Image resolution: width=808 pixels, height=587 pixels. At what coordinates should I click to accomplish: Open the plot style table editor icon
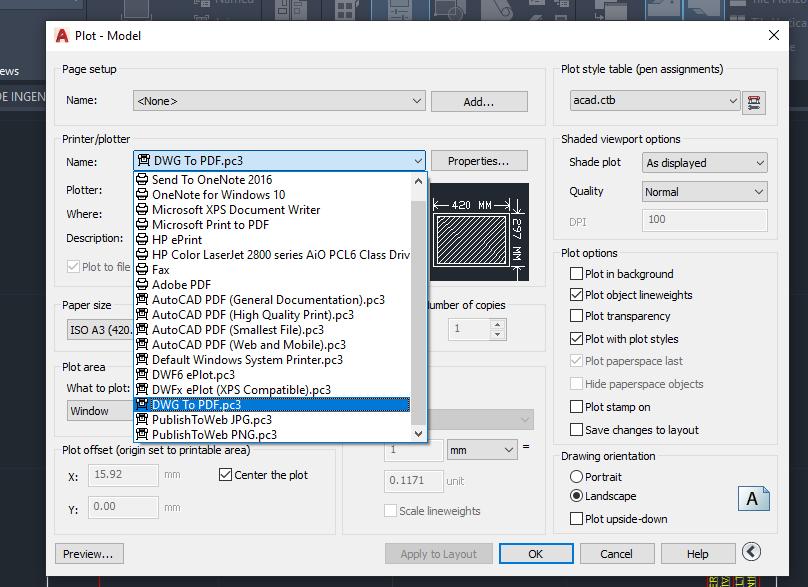(753, 102)
